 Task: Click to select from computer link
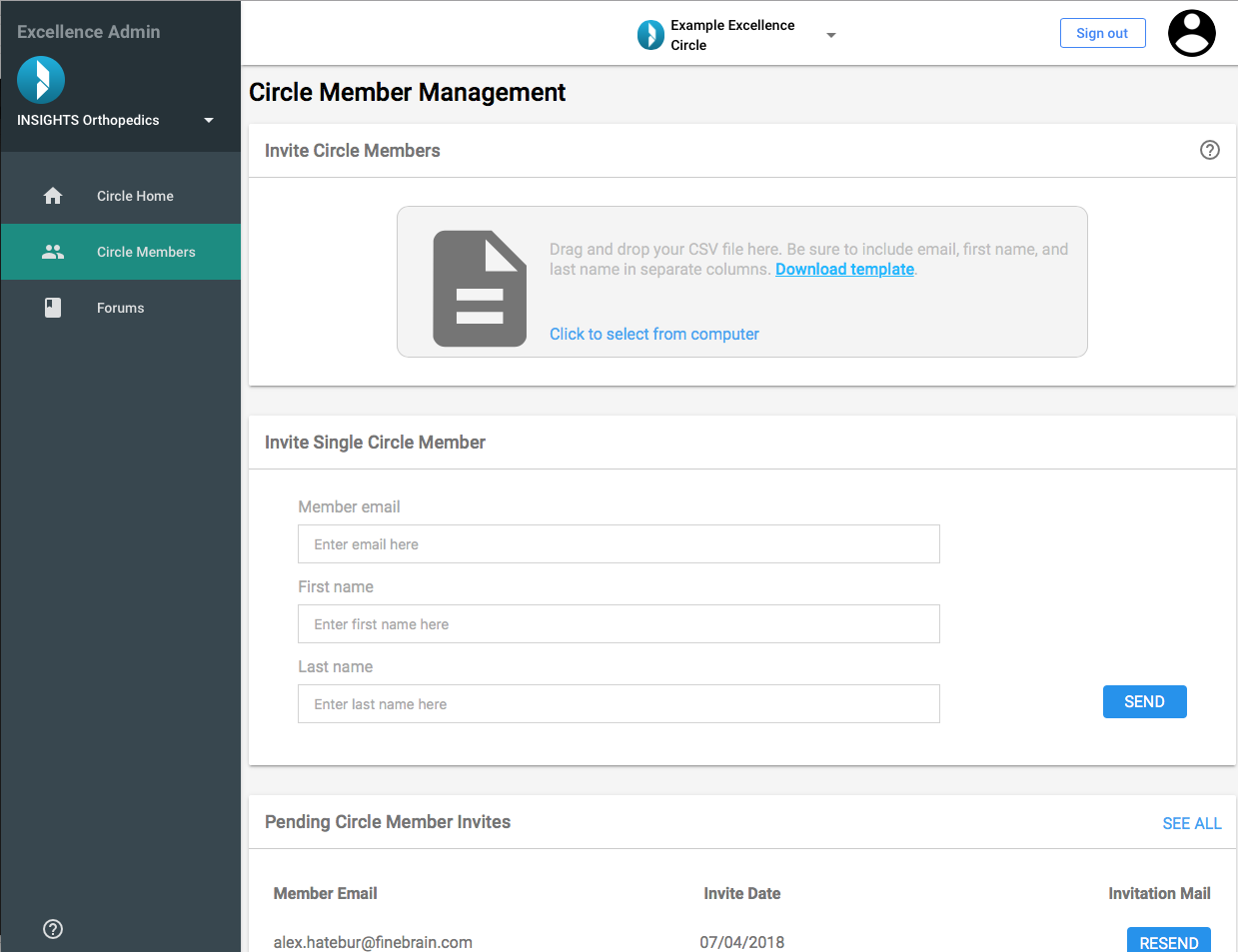(x=654, y=334)
